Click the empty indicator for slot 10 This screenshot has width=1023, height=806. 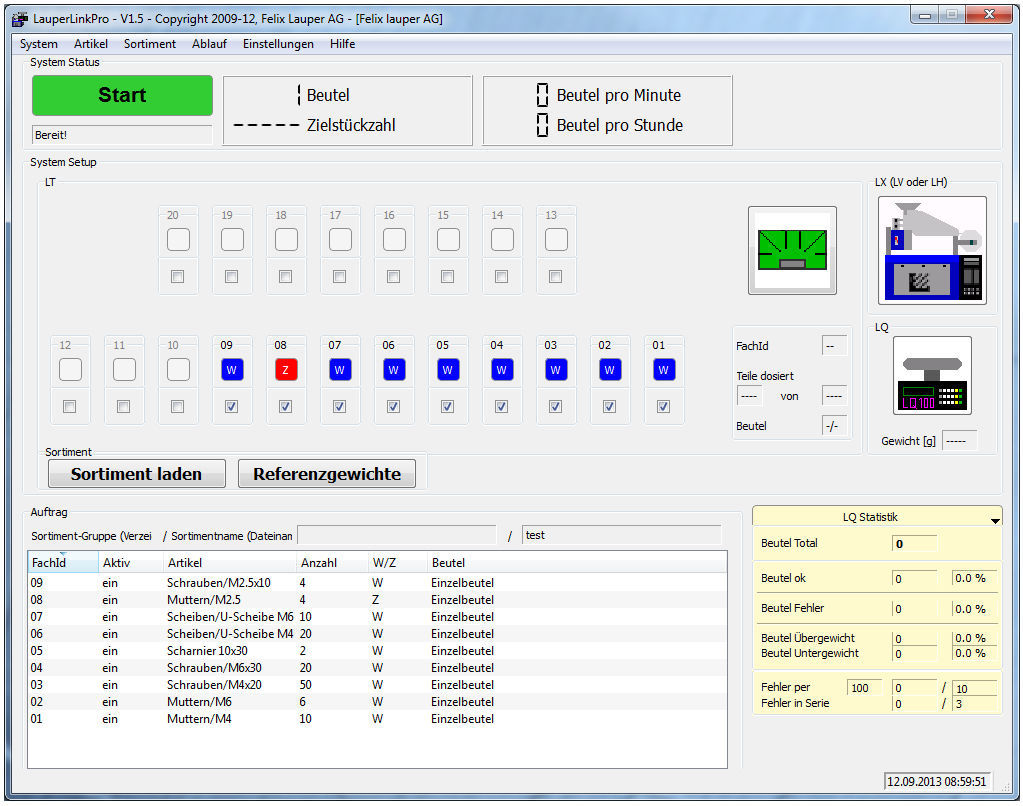pos(178,369)
